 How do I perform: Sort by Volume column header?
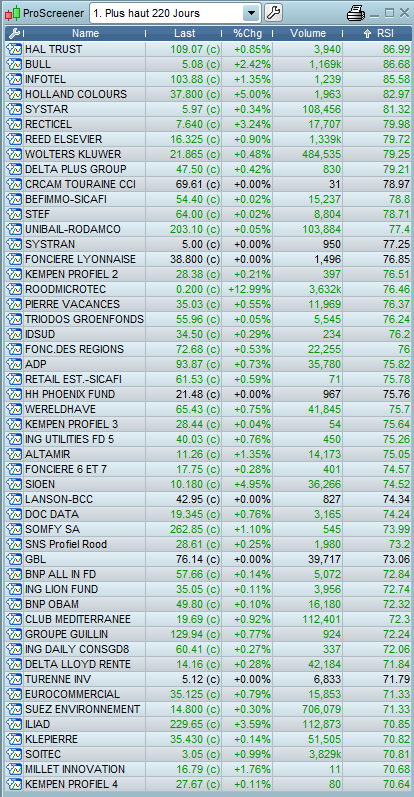point(308,34)
